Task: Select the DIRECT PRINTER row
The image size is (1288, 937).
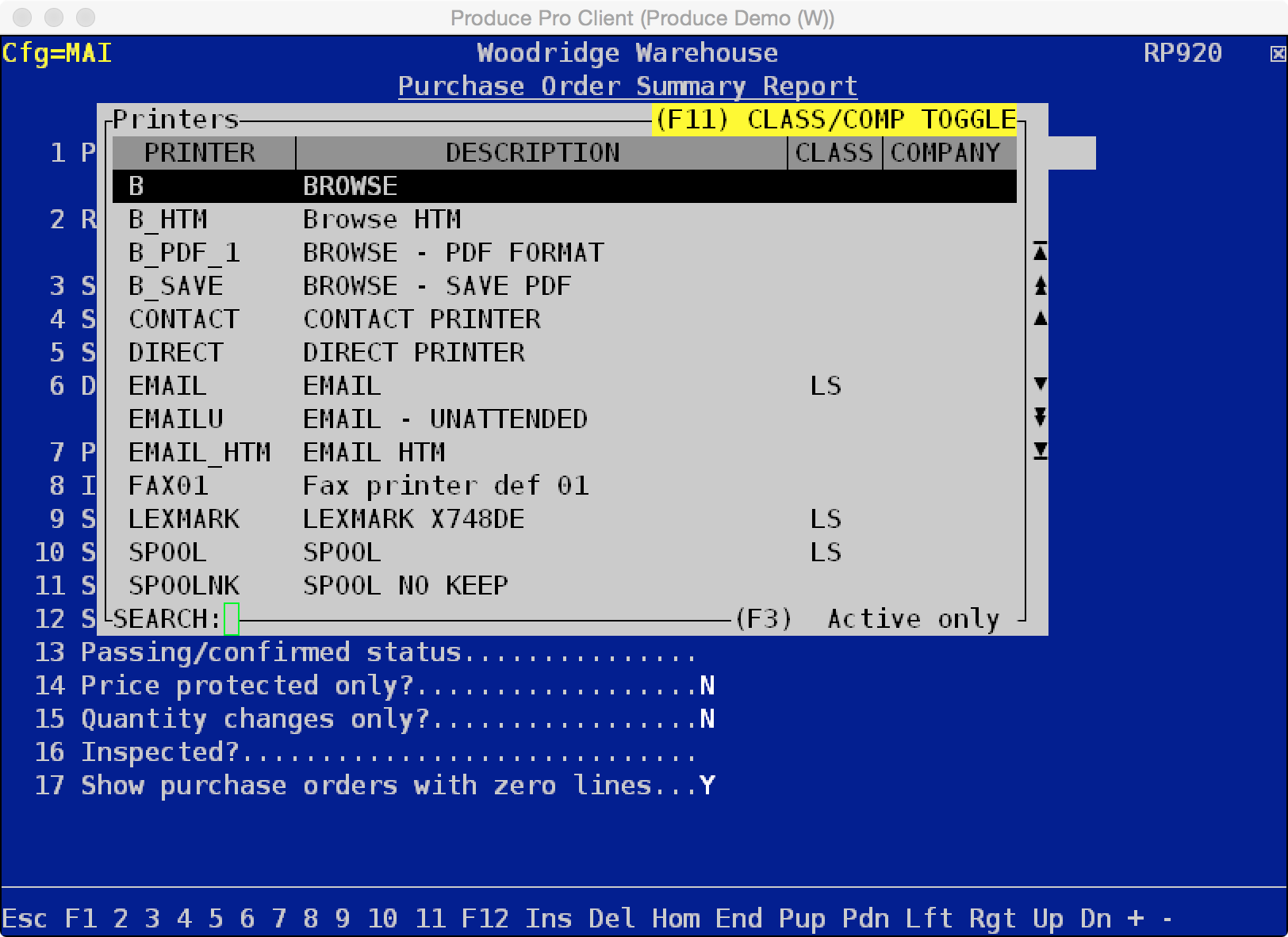Action: pyautogui.click(x=565, y=353)
